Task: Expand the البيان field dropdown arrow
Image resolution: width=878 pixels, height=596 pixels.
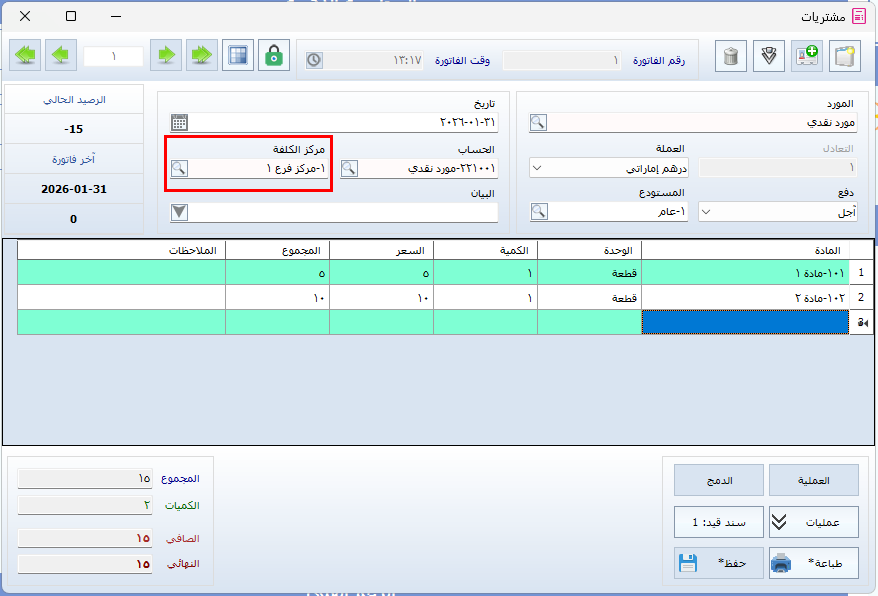Action: pyautogui.click(x=179, y=211)
